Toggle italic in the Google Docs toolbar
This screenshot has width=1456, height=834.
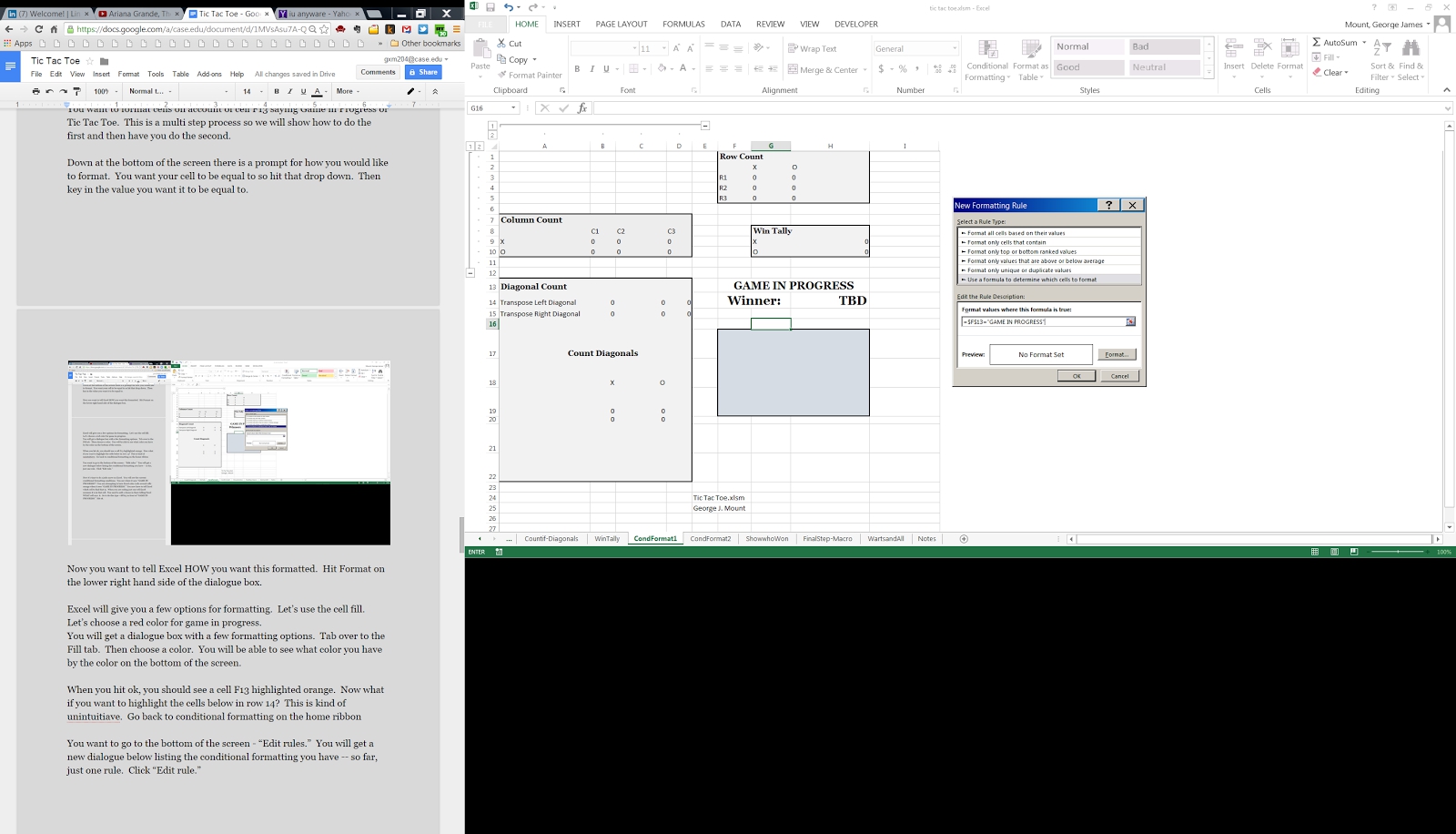point(290,91)
